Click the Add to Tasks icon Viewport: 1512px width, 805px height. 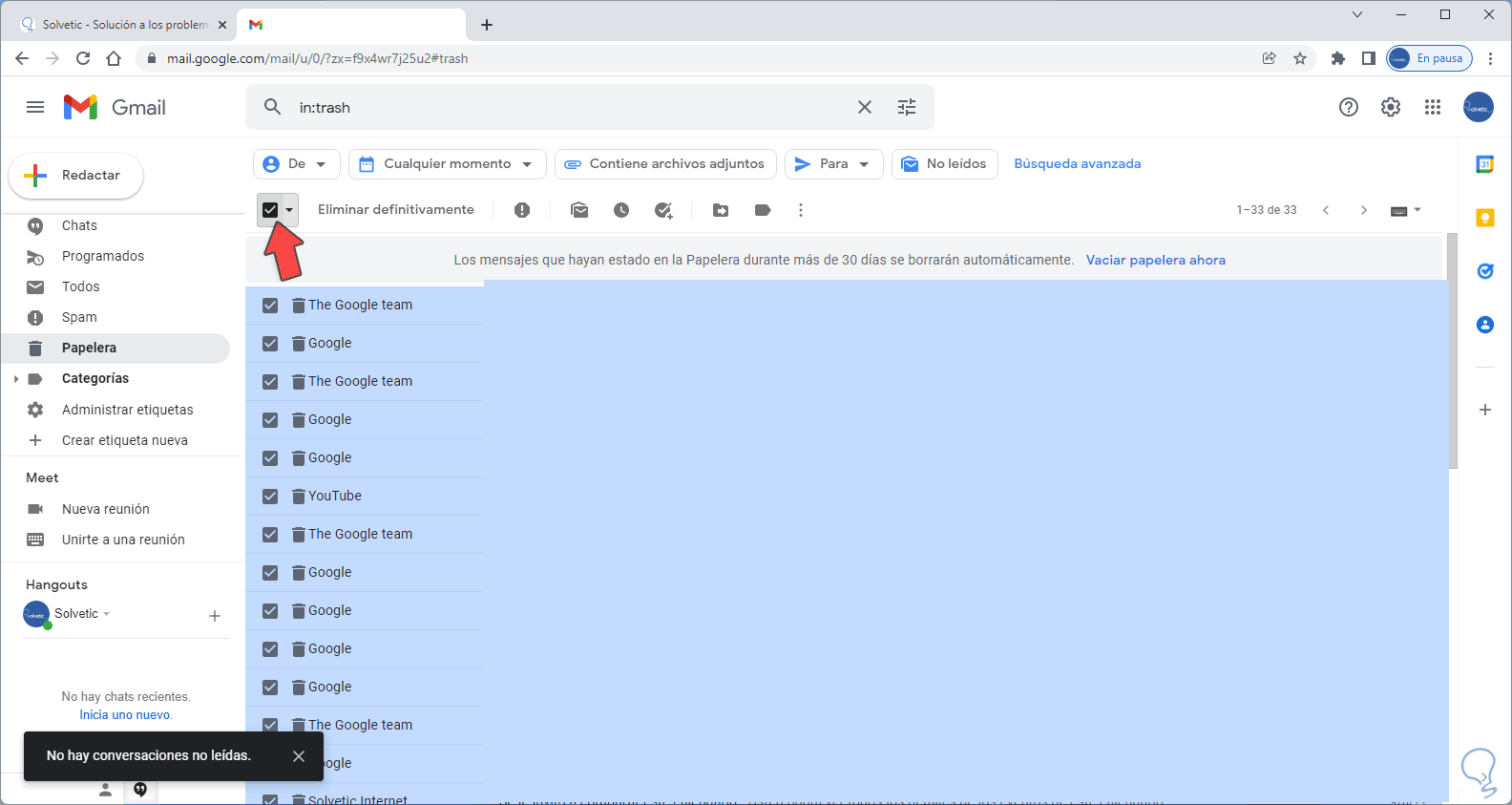[664, 210]
